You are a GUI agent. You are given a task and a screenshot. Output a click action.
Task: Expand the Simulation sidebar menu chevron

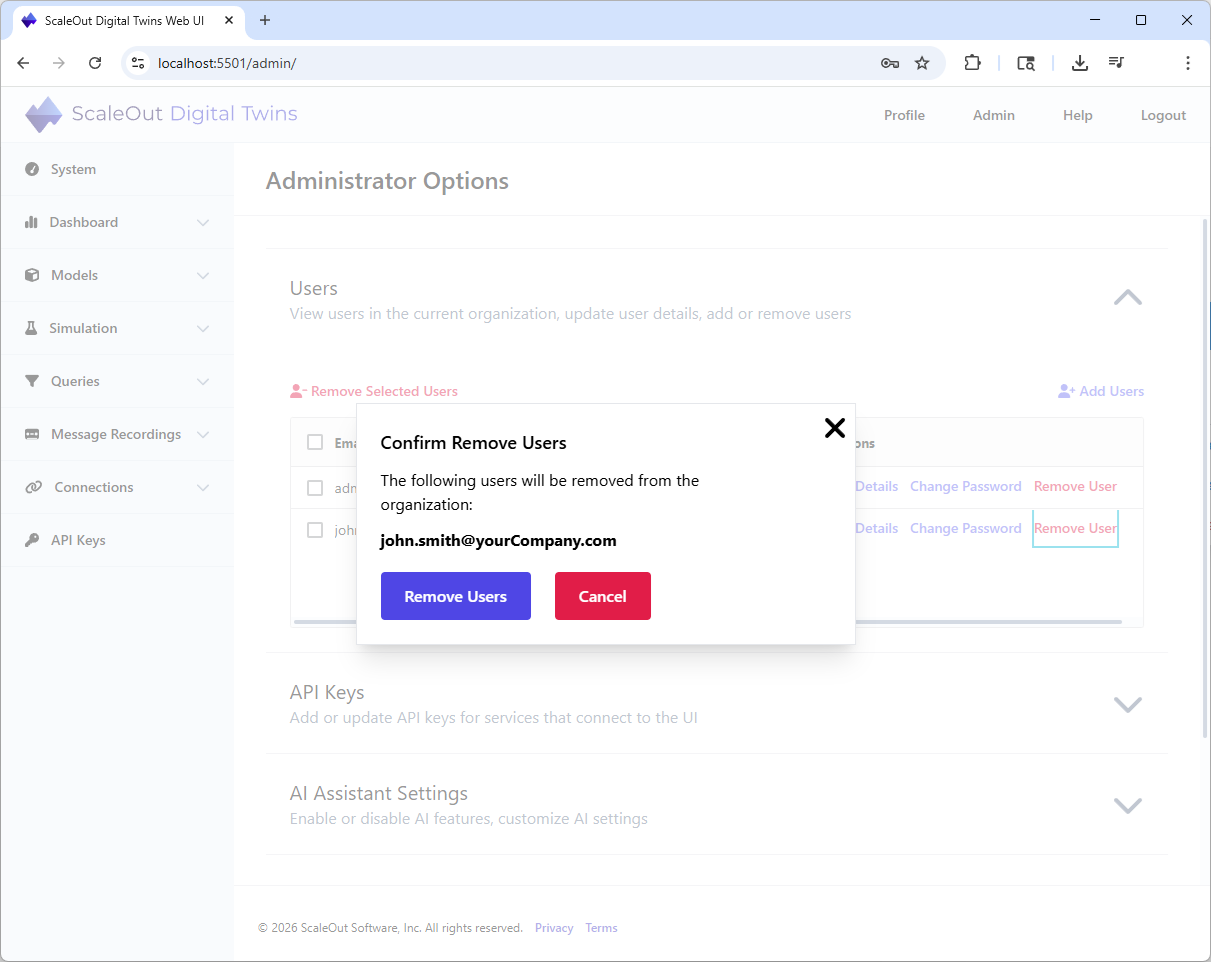[x=204, y=328]
